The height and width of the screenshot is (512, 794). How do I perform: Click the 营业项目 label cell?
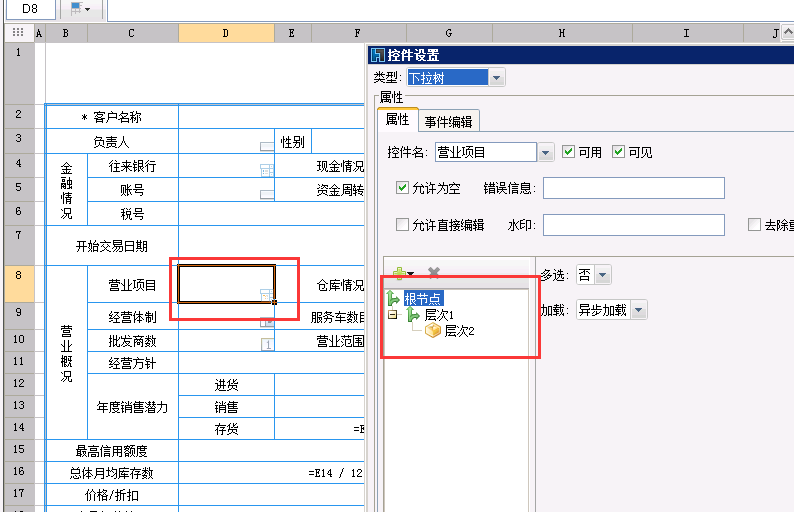133,285
